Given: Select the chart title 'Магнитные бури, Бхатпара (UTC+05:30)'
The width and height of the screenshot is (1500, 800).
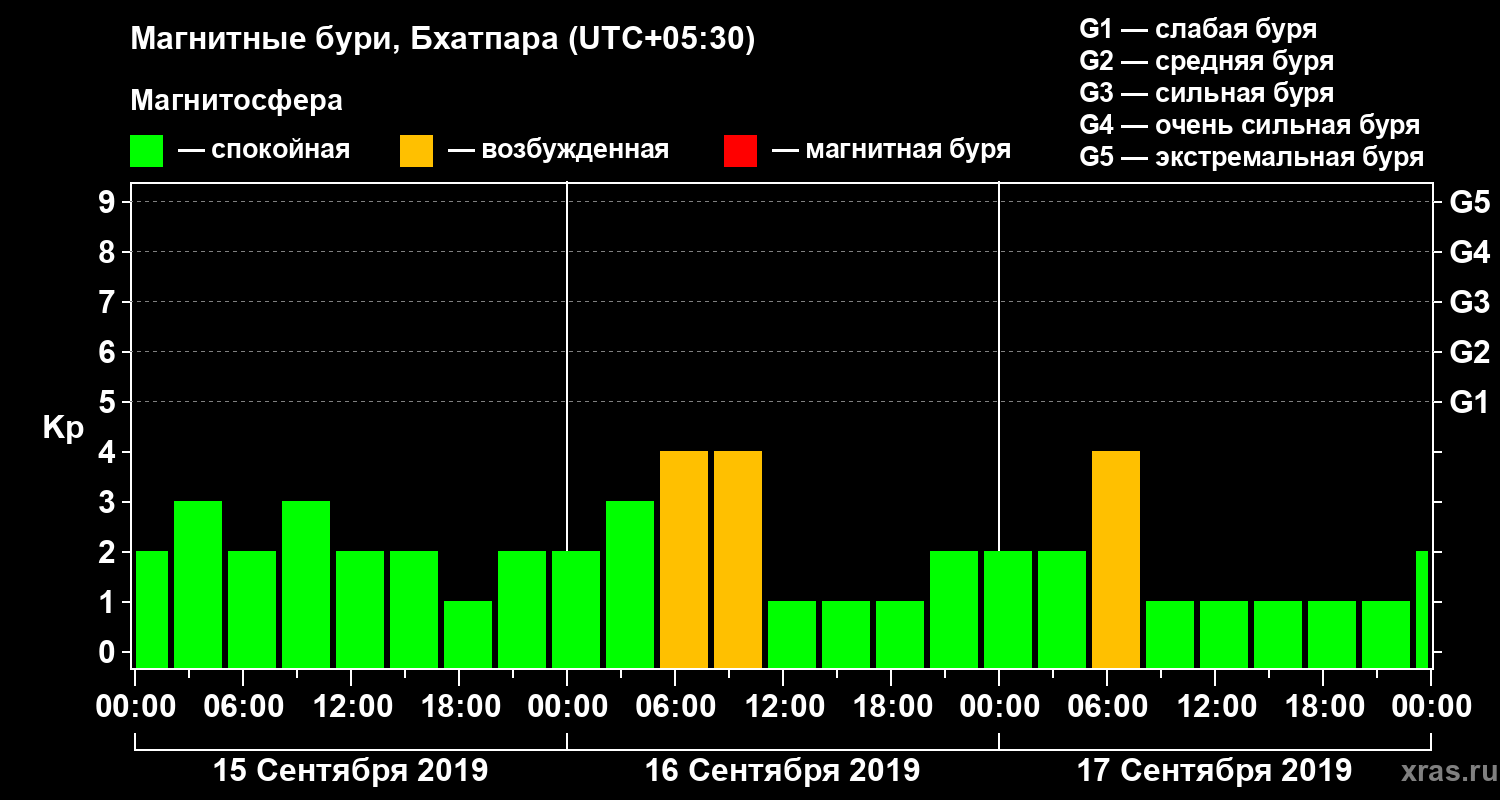Looking at the screenshot, I should [443, 40].
